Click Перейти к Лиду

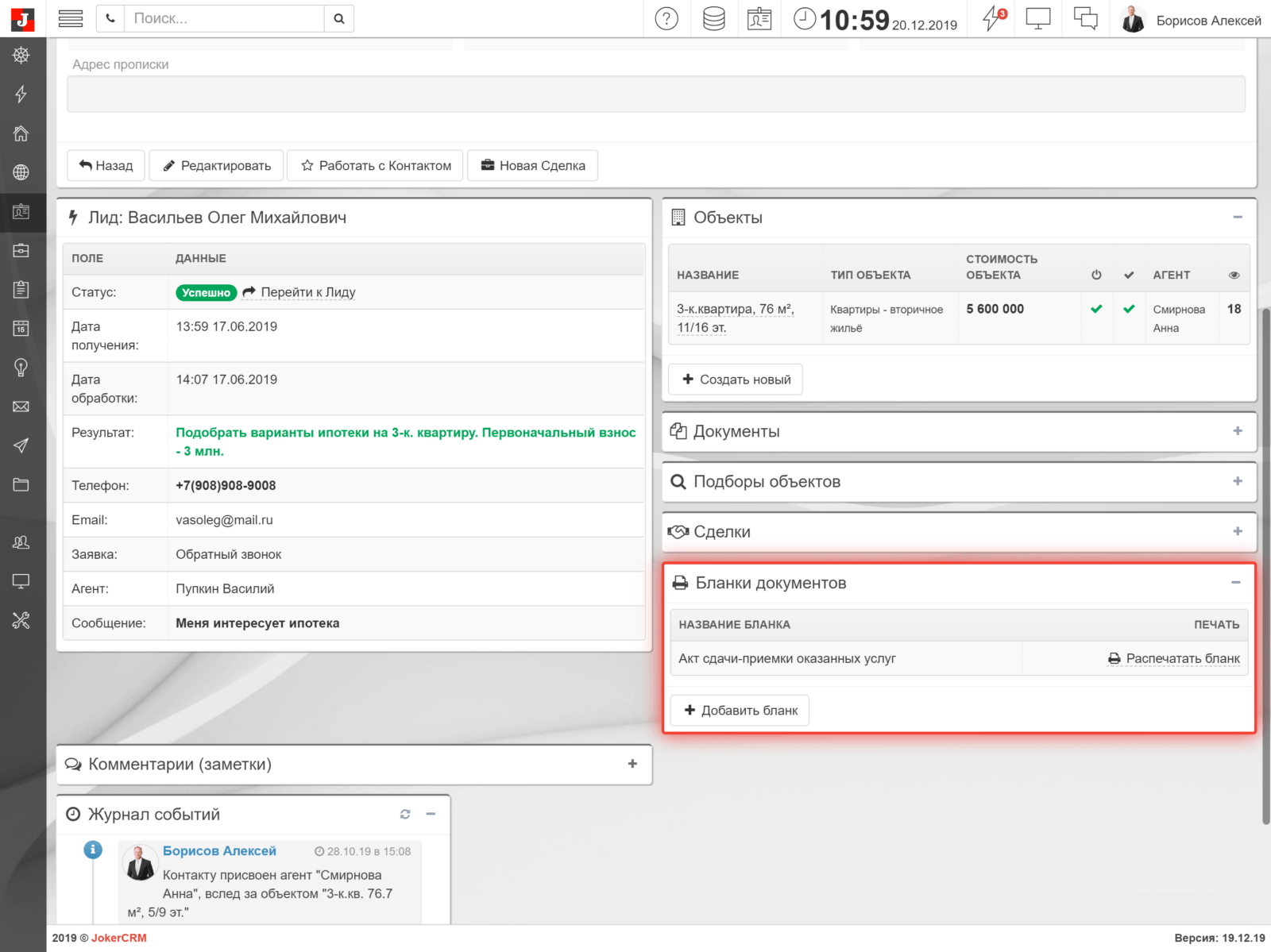[307, 292]
